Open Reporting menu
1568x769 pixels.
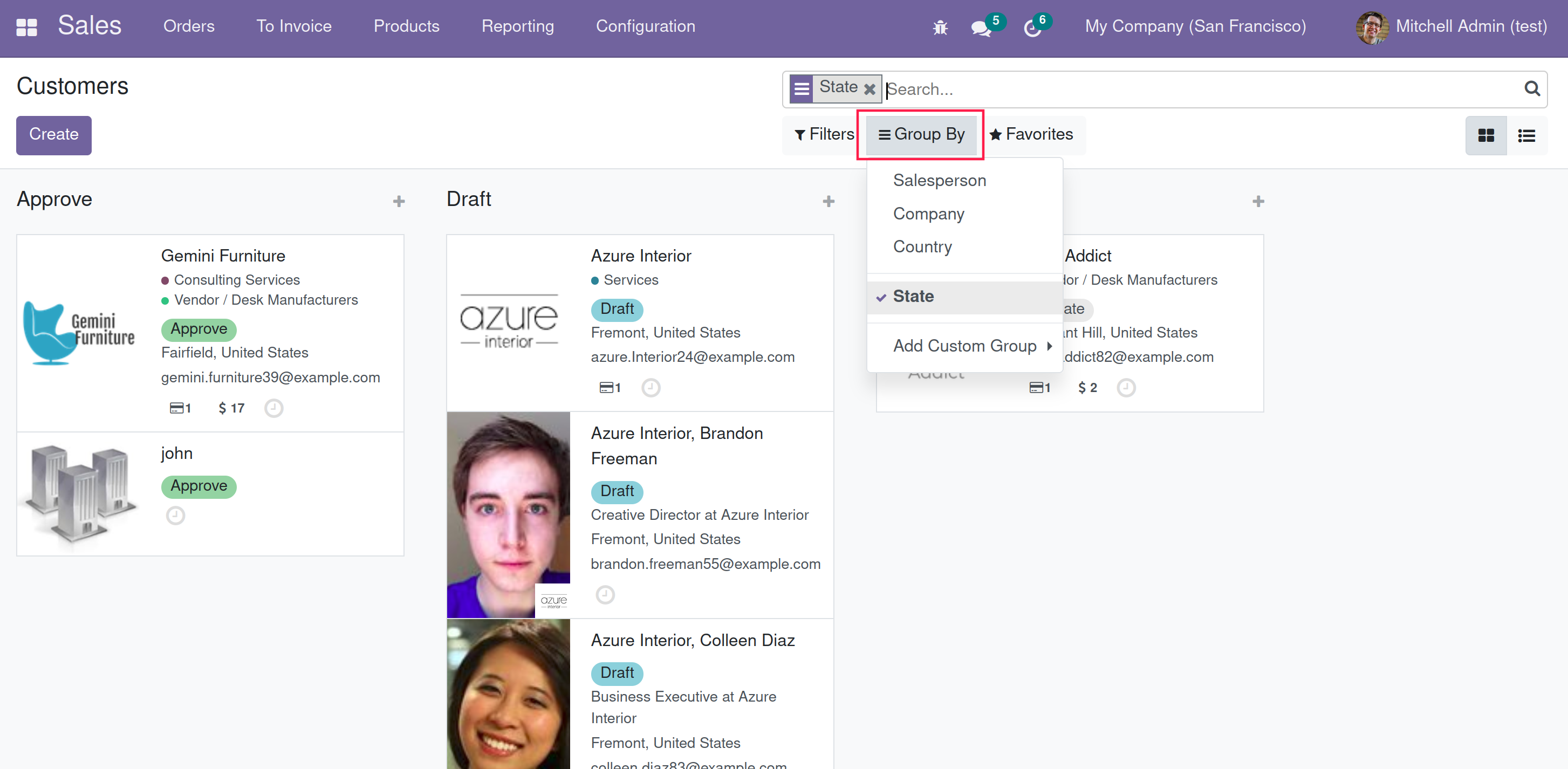point(517,26)
